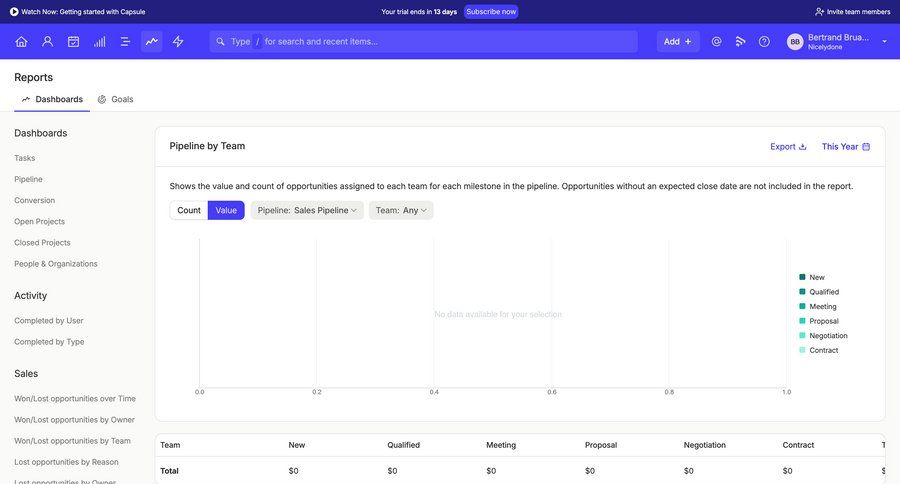Viewport: 900px width, 484px height.
Task: Switch to the Goals tab
Action: (116, 99)
